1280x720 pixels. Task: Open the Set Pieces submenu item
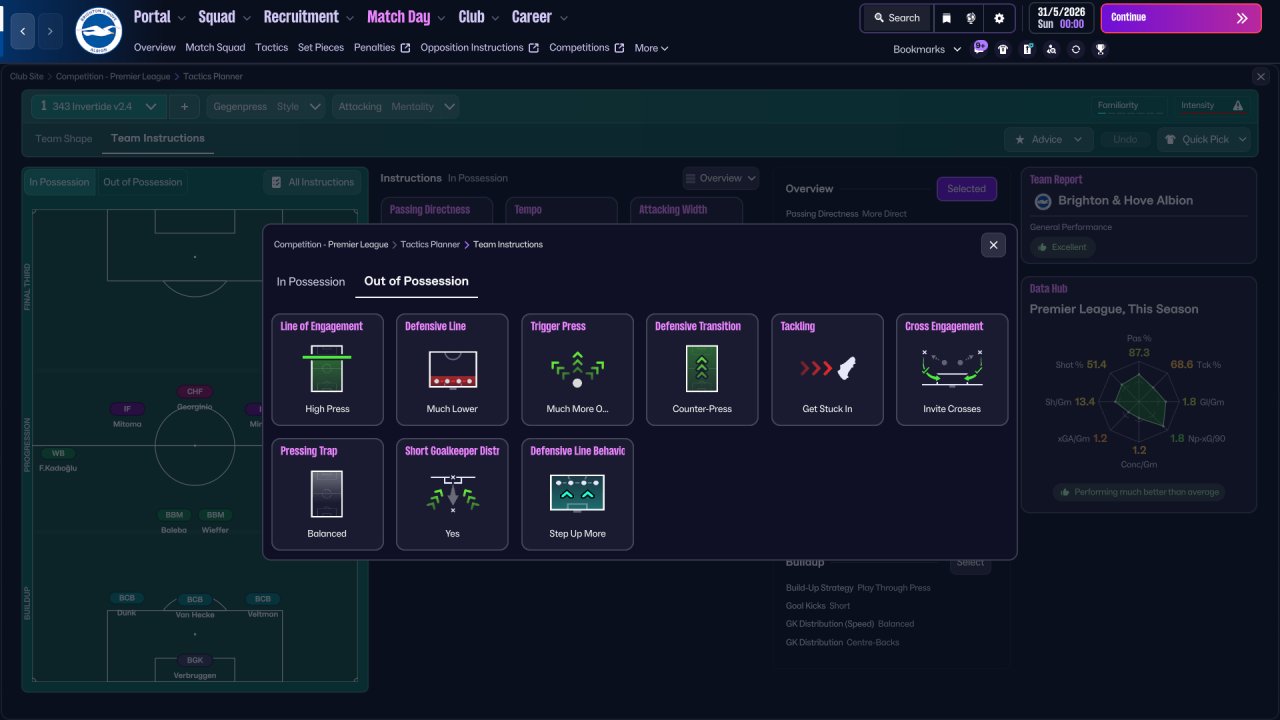tap(321, 48)
